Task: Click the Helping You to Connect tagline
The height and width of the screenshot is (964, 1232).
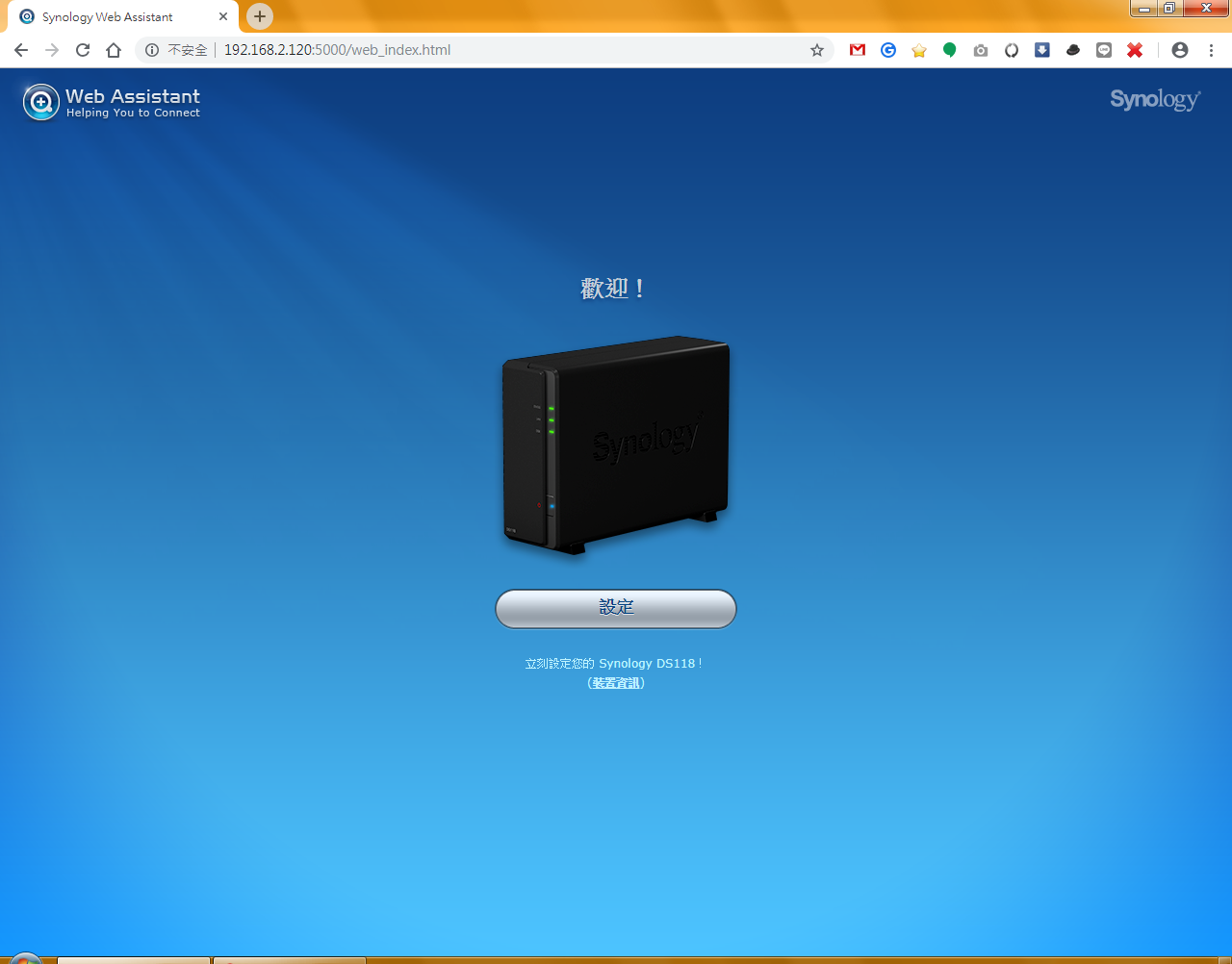Action: 133,113
